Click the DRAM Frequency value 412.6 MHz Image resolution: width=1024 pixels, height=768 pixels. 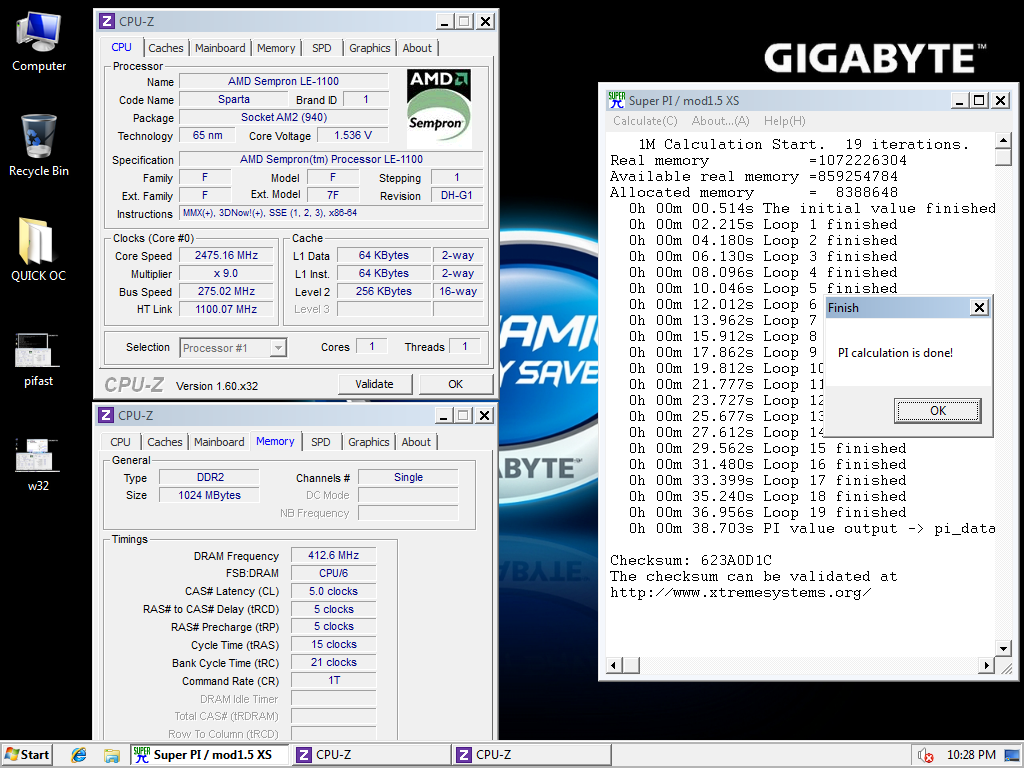tap(334, 555)
